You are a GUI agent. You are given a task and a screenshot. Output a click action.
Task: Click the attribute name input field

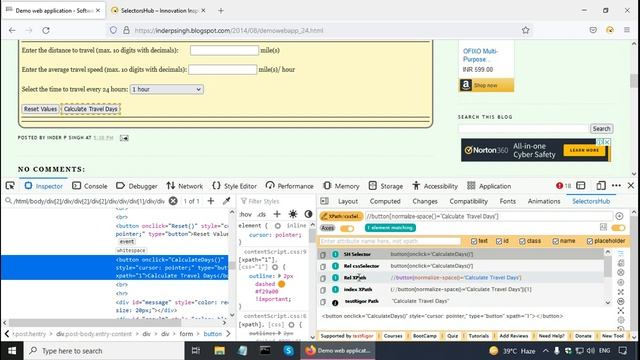390,241
